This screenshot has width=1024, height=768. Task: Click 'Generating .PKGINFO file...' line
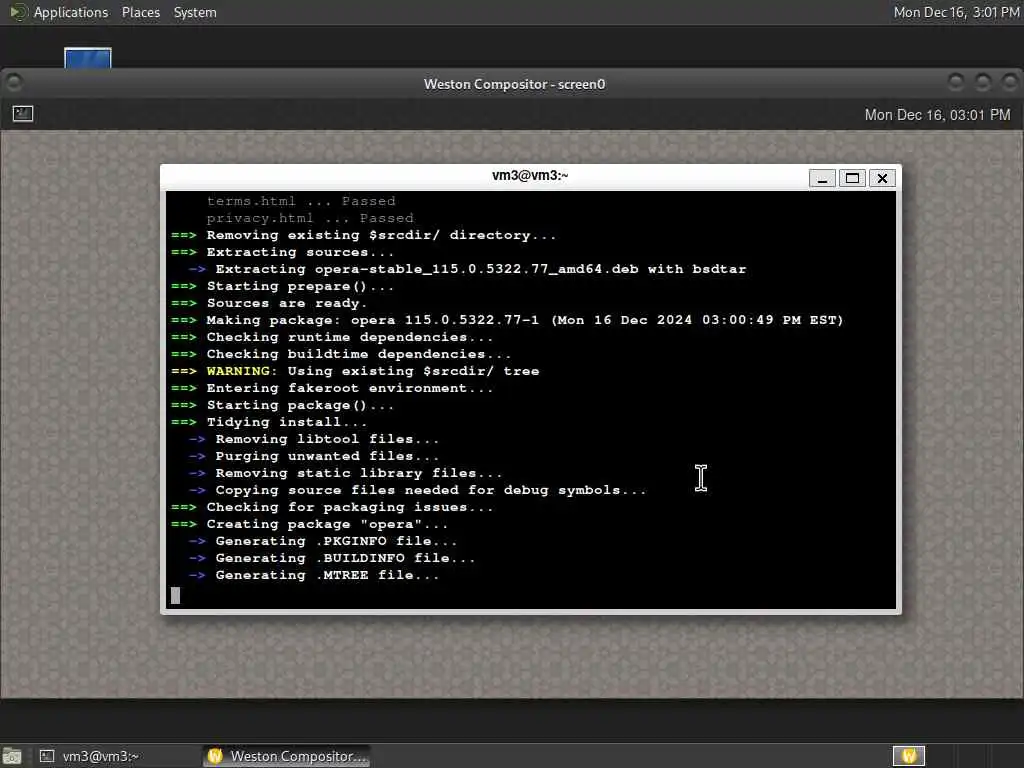(323, 541)
